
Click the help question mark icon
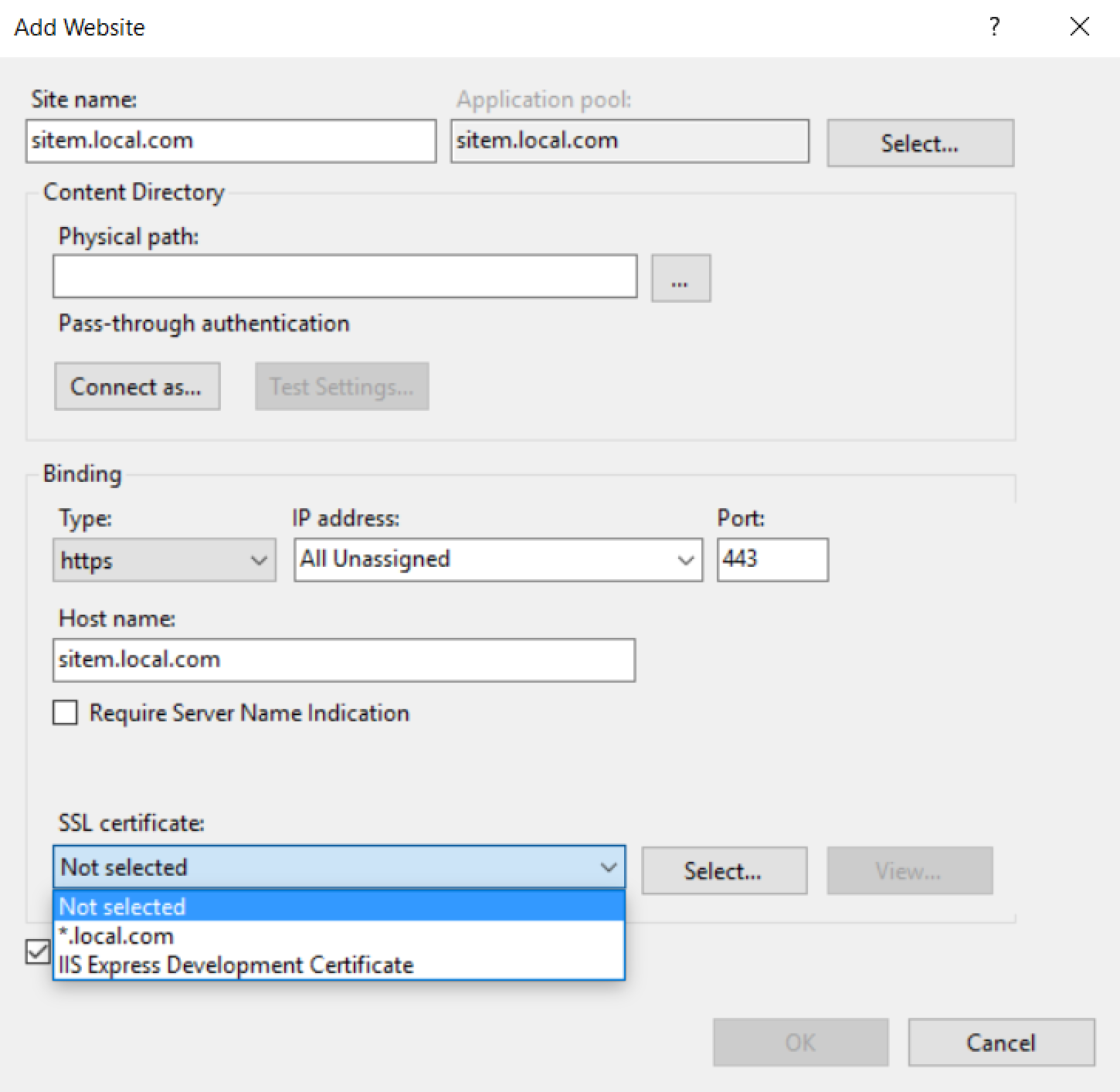tap(994, 28)
